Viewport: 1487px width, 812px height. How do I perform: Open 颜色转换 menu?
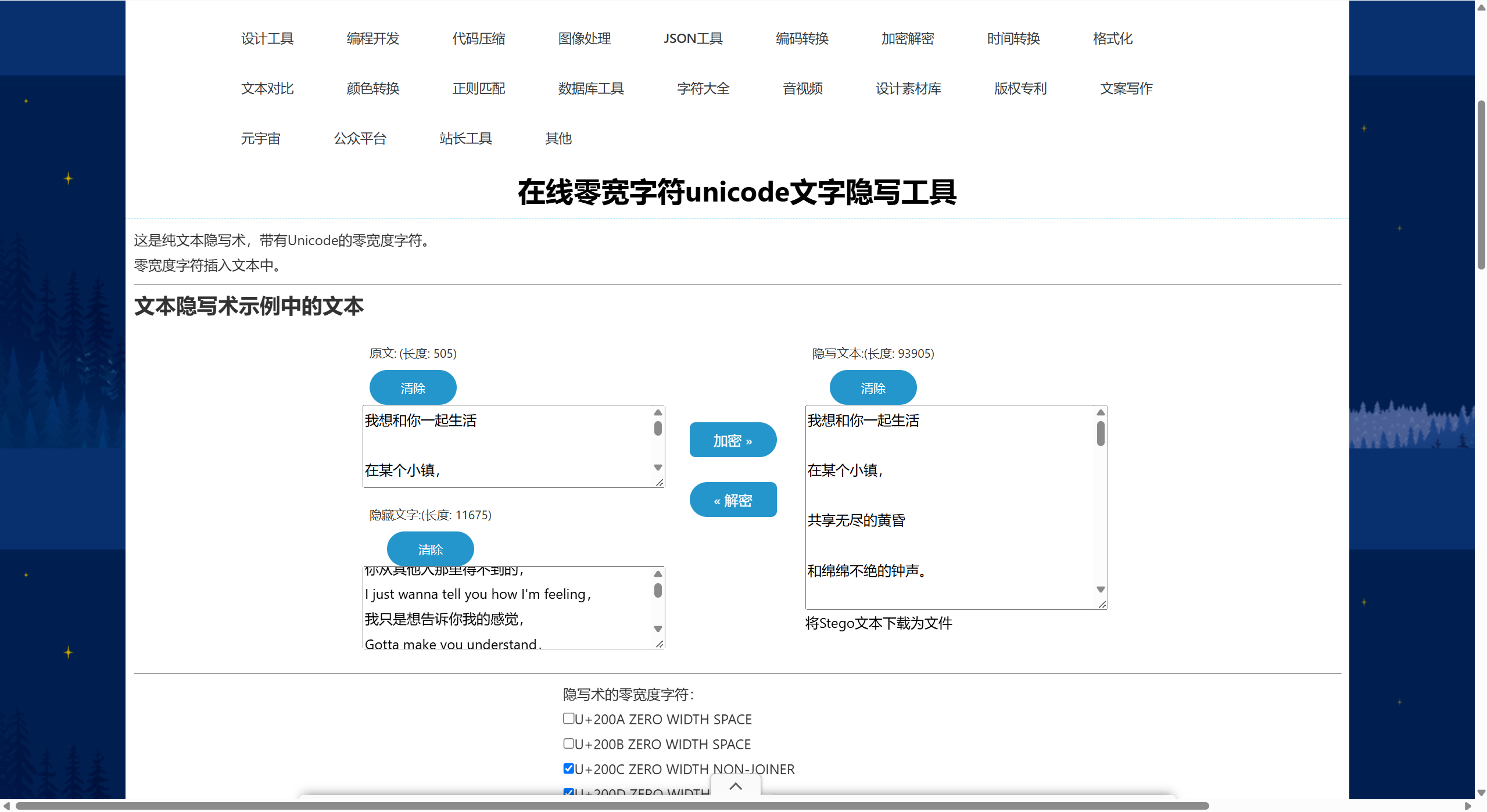point(373,88)
